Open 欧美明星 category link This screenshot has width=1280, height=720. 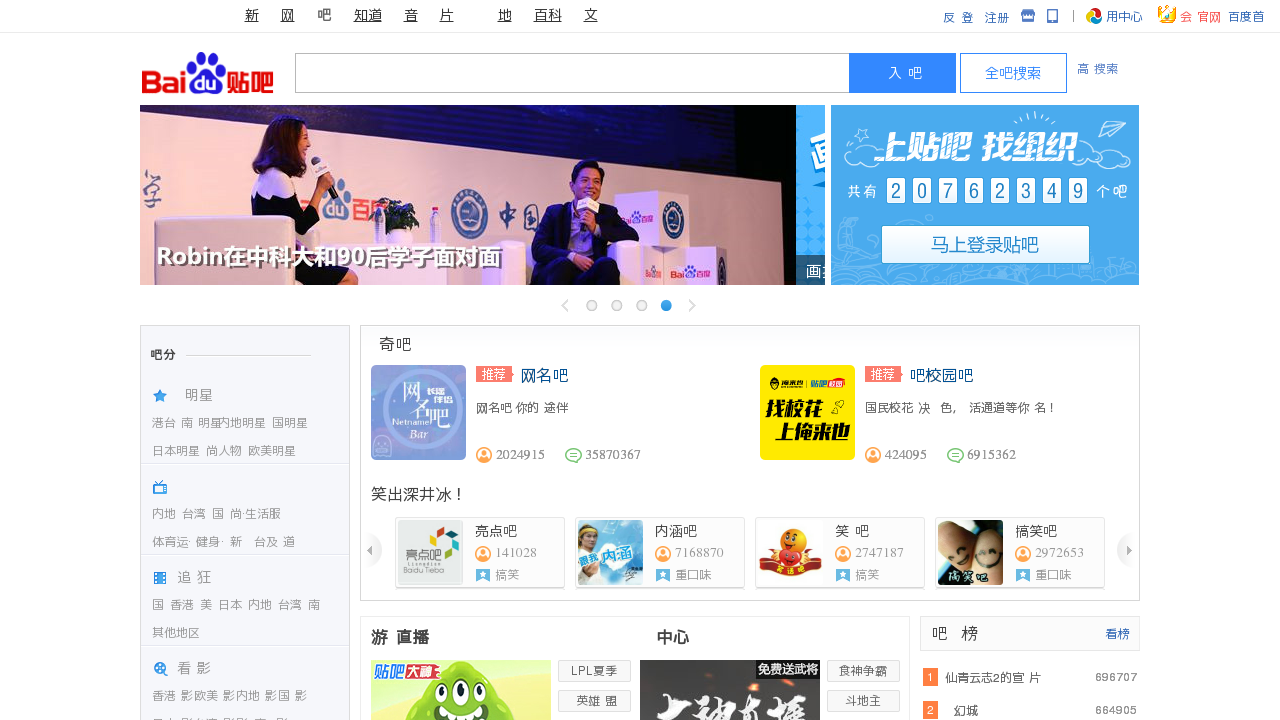(272, 451)
